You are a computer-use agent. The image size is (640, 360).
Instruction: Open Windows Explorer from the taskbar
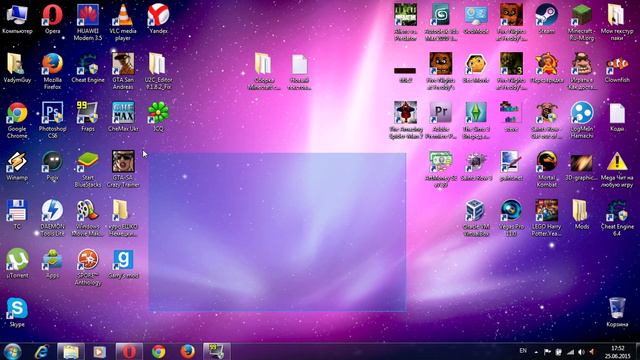click(x=71, y=351)
